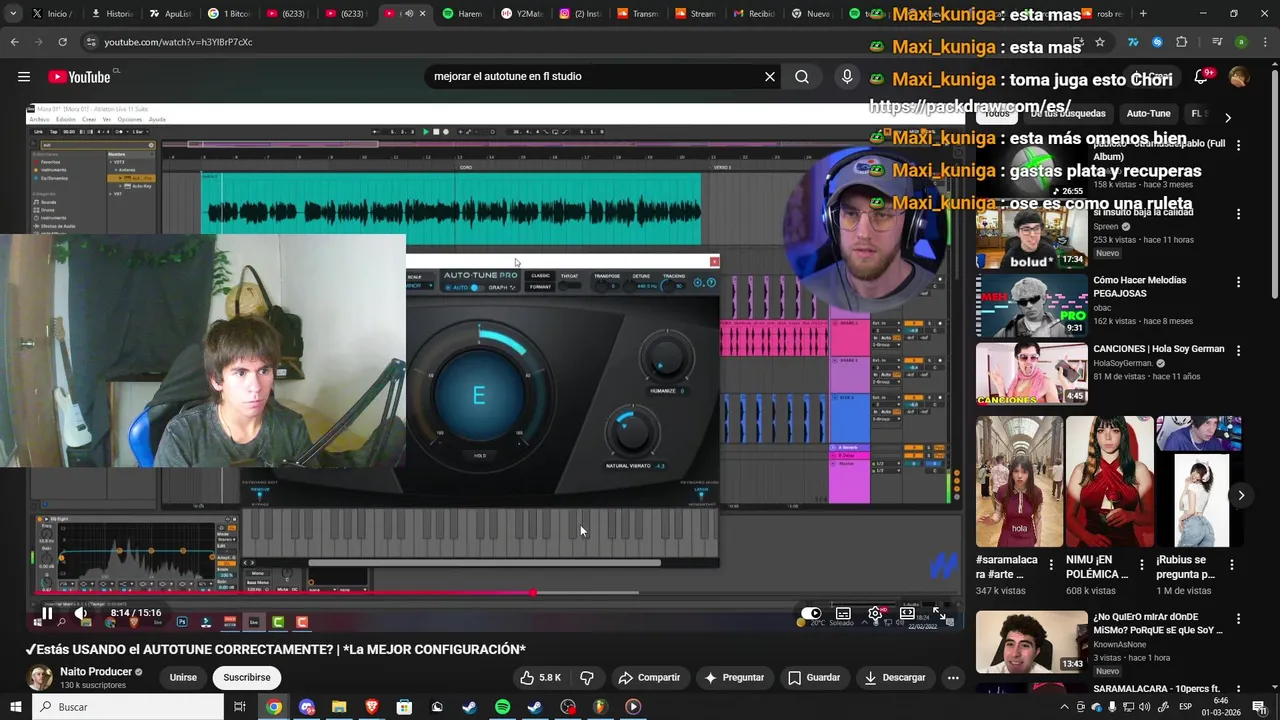Open the account avatar menu
The height and width of the screenshot is (720, 1280).
click(x=1239, y=77)
